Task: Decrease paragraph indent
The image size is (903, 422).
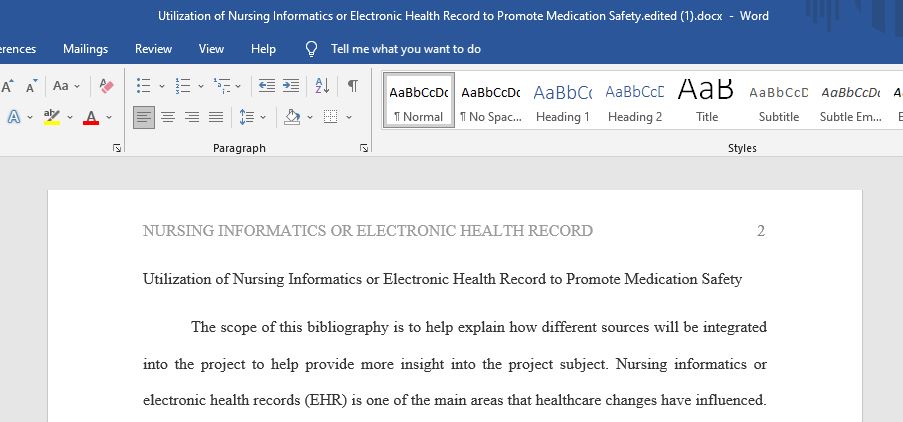Action: coord(267,86)
